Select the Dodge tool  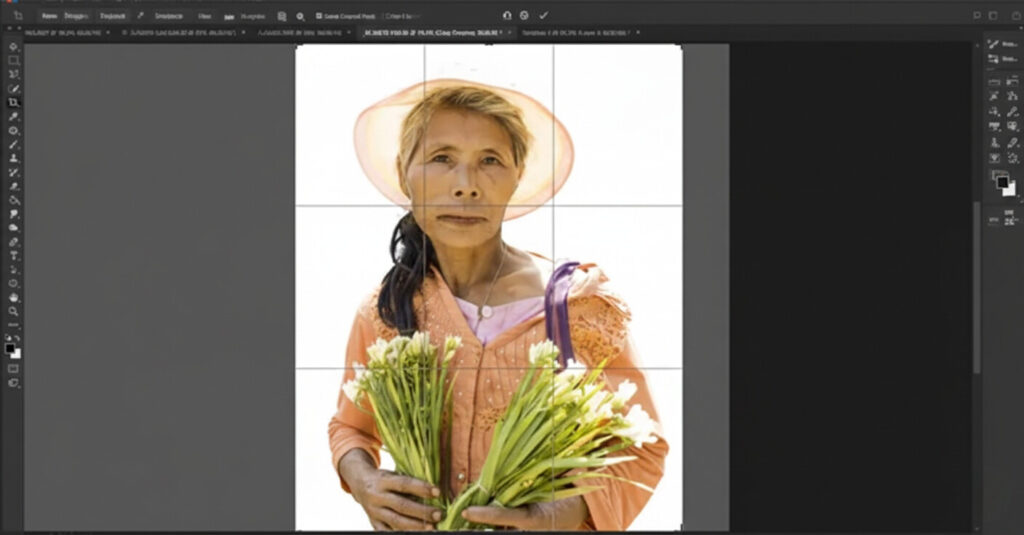tap(13, 228)
